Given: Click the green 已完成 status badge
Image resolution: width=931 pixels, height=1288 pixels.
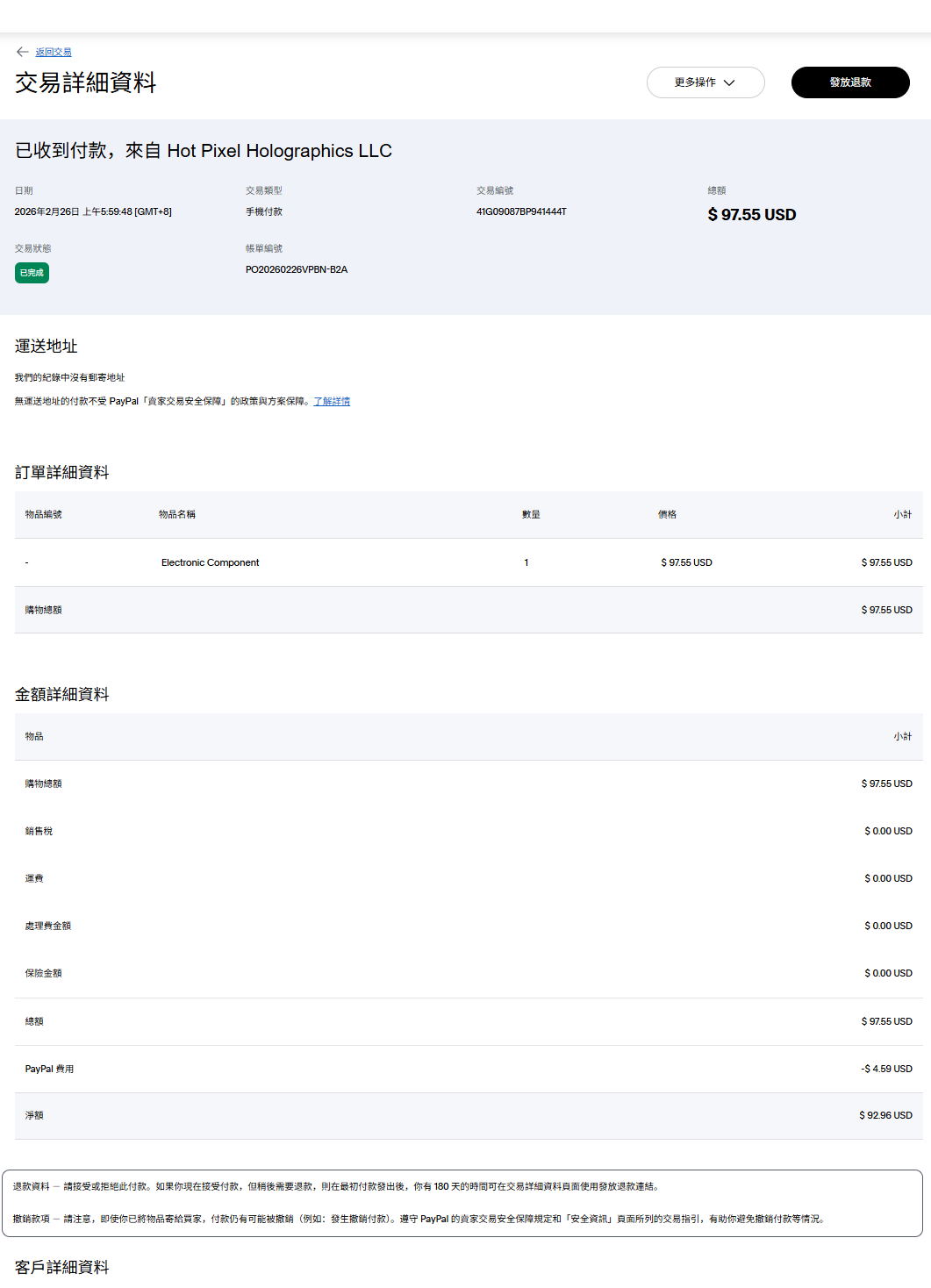Looking at the screenshot, I should pyautogui.click(x=32, y=273).
